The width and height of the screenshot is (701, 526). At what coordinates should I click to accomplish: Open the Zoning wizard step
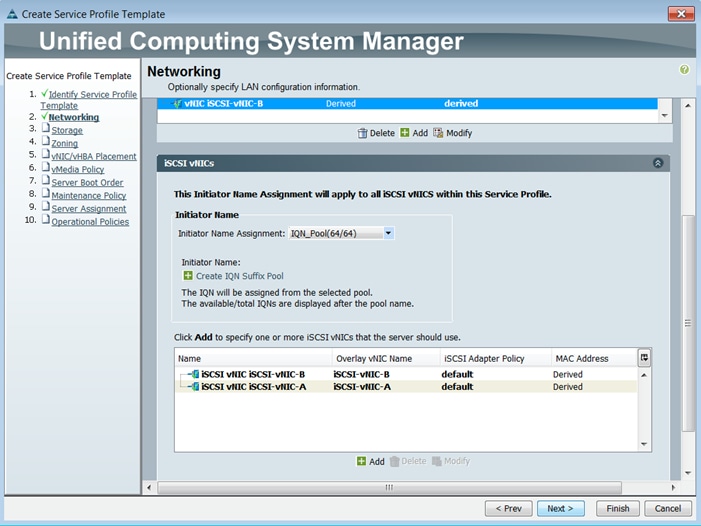64,143
